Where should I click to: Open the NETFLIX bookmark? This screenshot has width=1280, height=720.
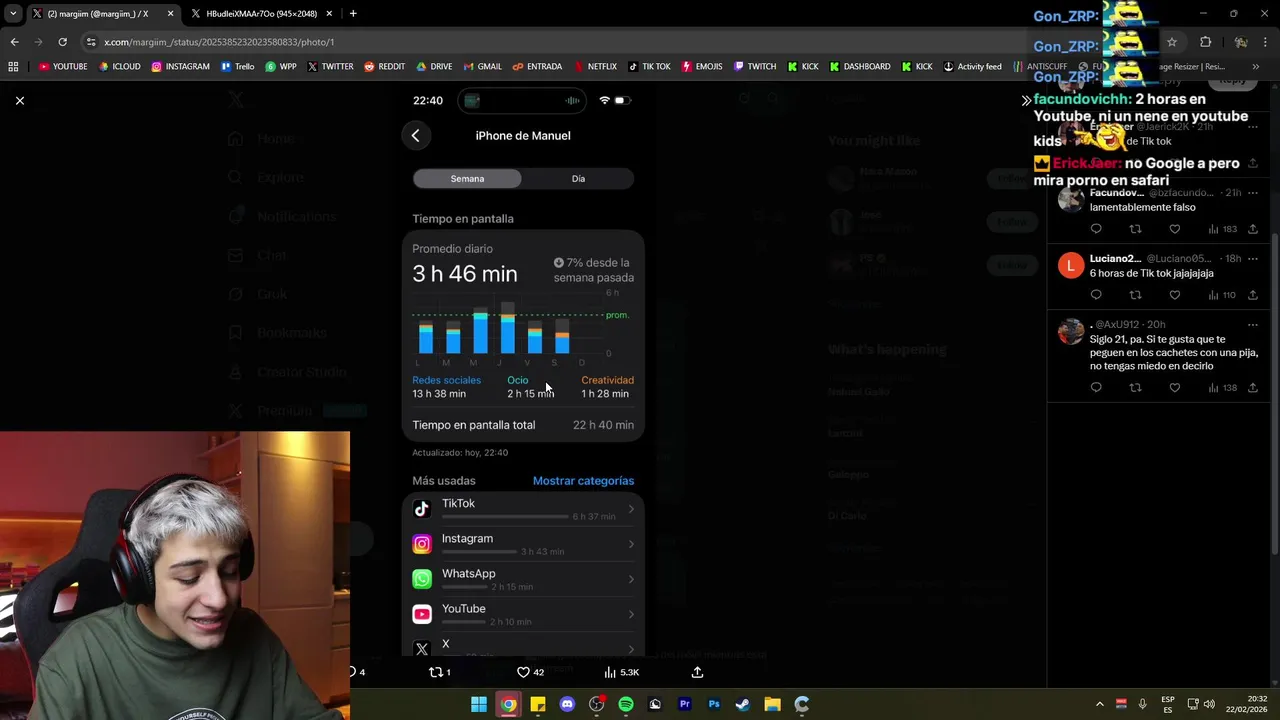pos(595,67)
